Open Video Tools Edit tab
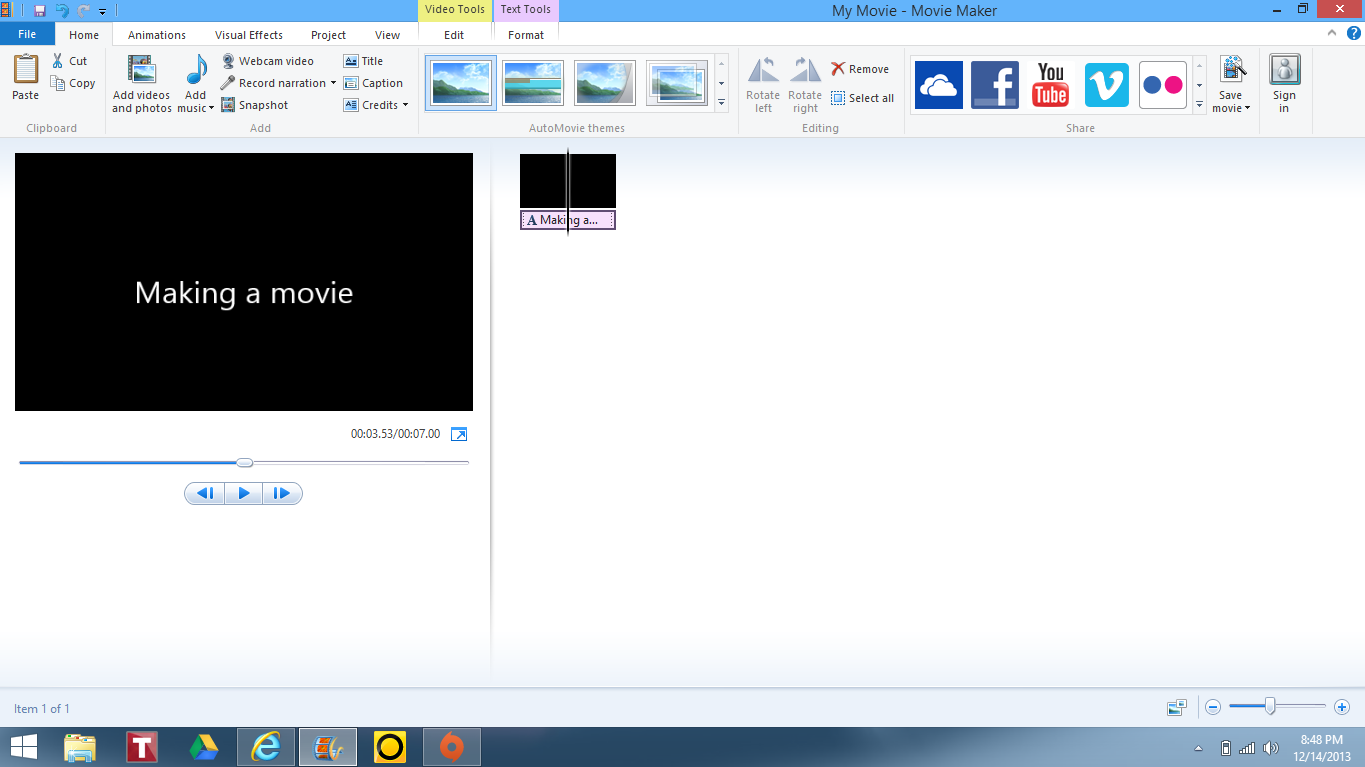This screenshot has width=1365, height=767. tap(454, 35)
